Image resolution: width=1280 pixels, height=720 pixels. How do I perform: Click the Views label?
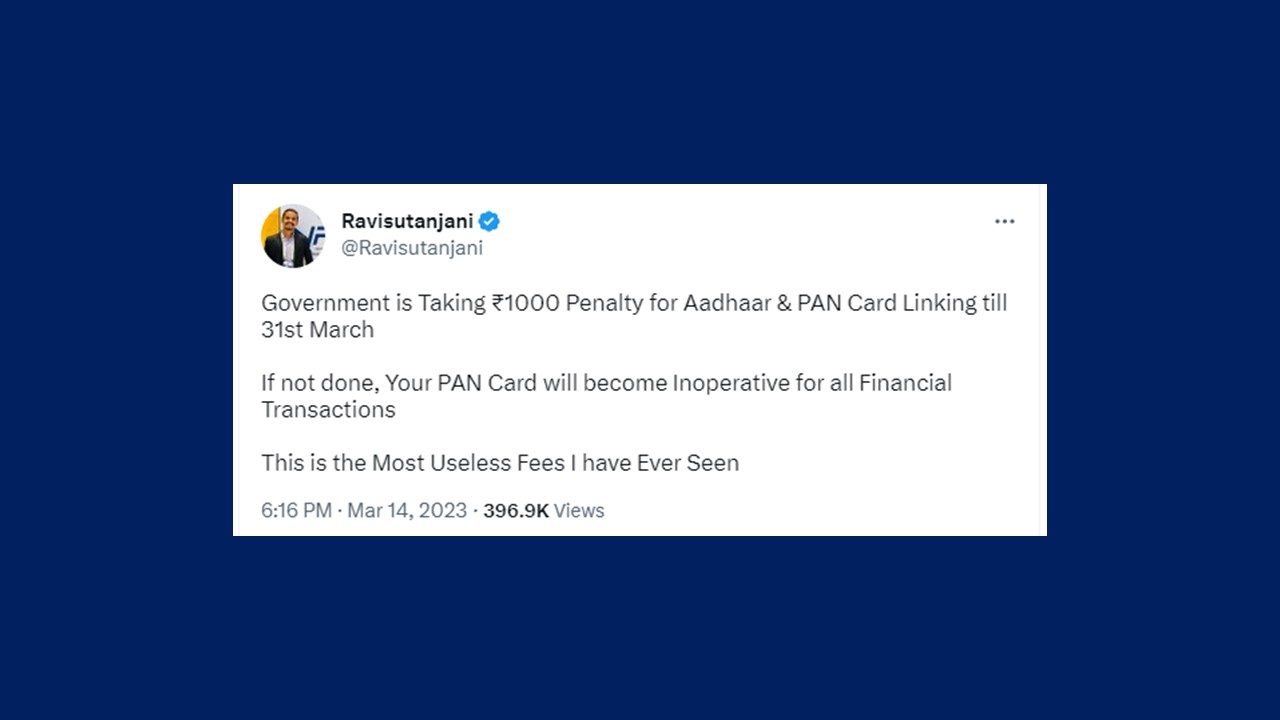coord(579,510)
